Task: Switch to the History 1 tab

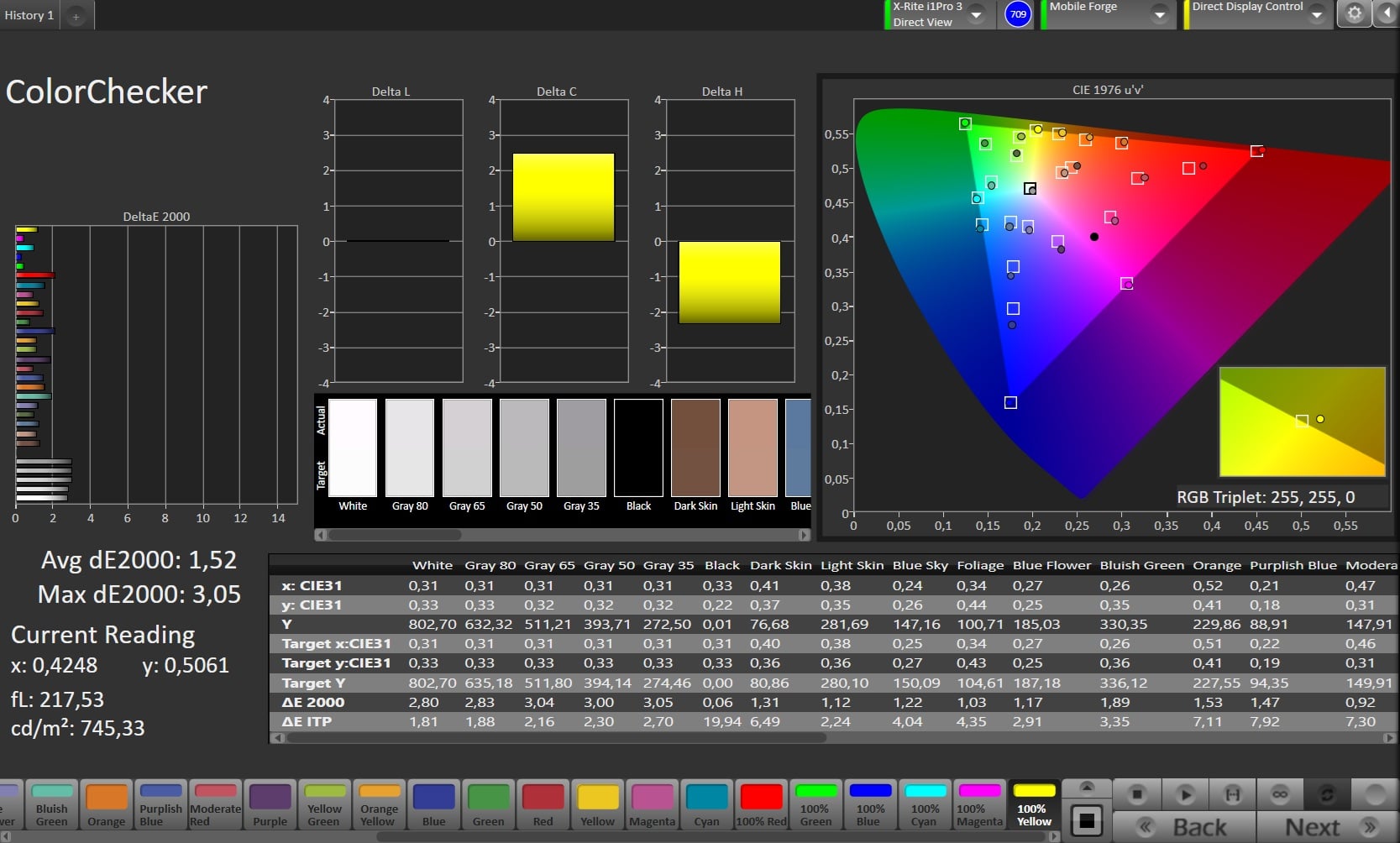Action: click(x=29, y=15)
